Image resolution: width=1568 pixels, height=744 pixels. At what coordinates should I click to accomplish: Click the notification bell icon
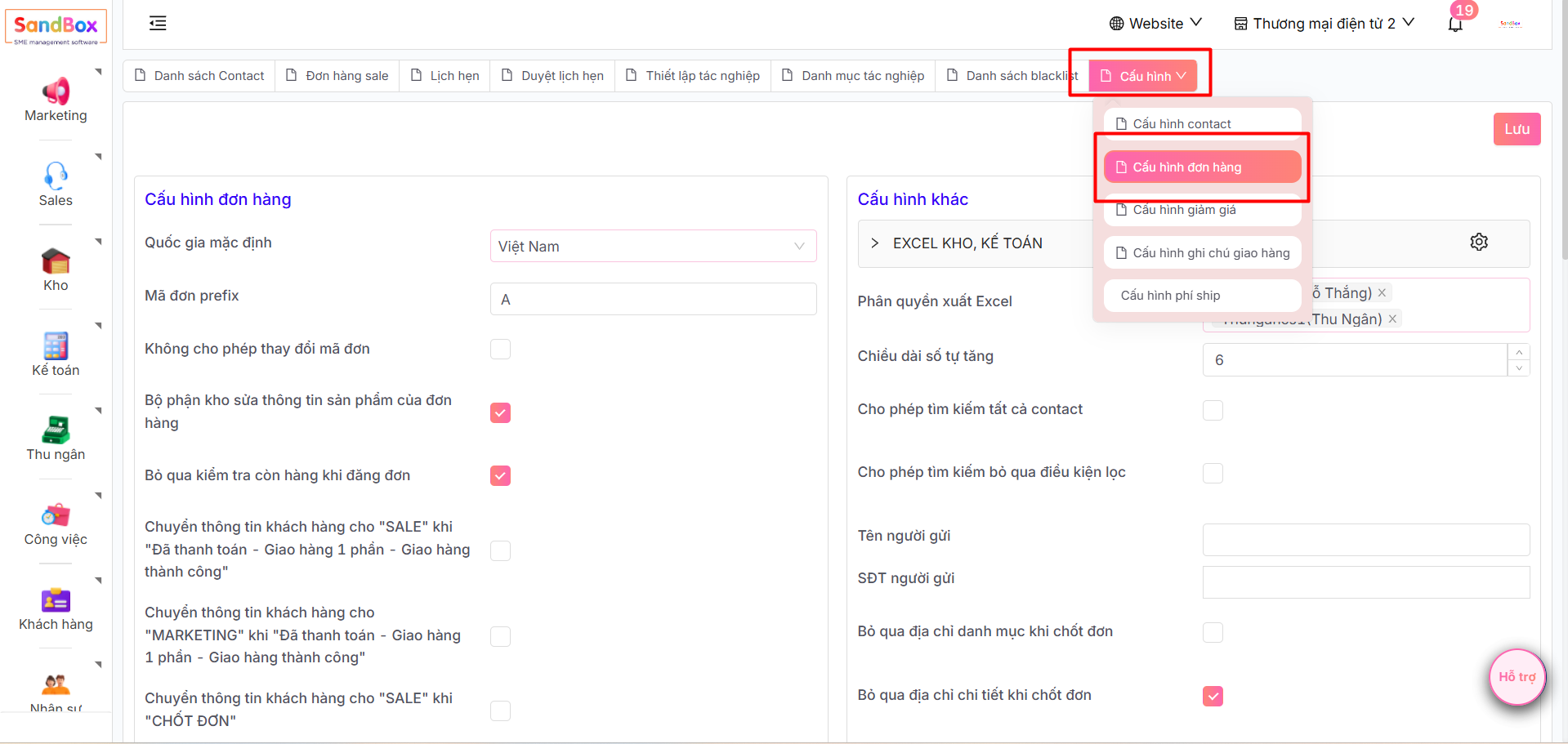pos(1455,24)
